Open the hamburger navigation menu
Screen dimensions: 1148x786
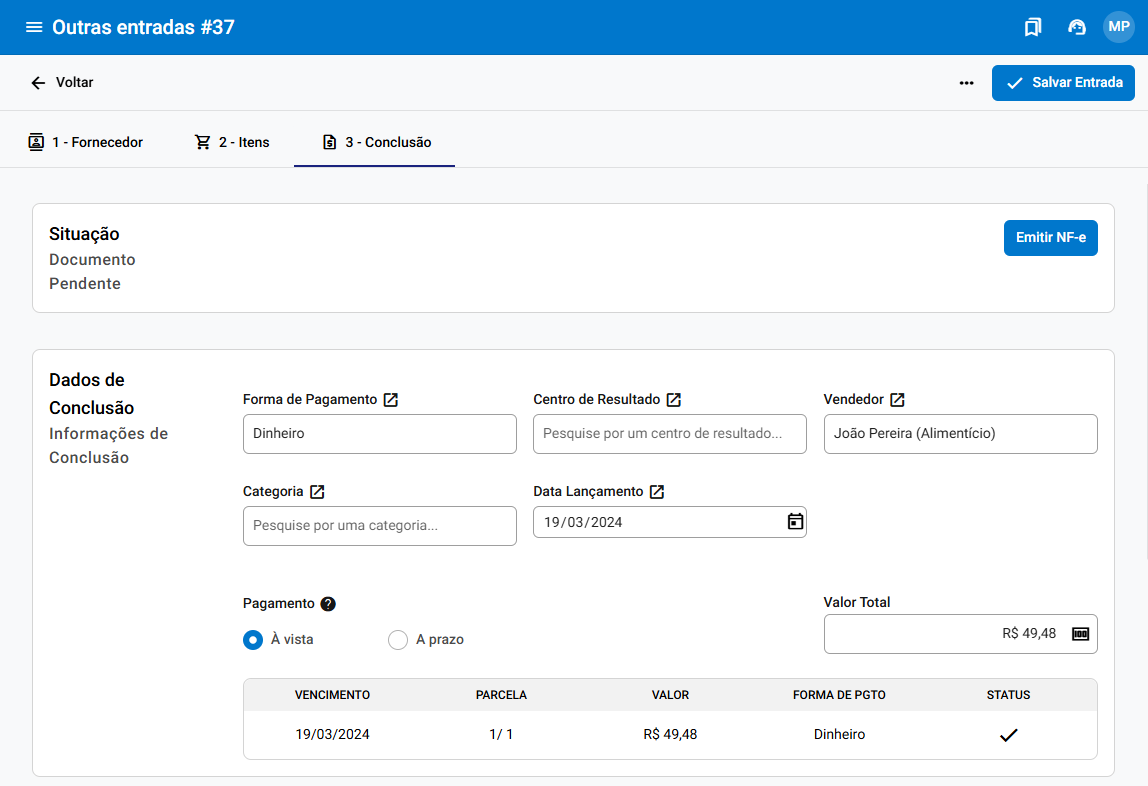(34, 27)
